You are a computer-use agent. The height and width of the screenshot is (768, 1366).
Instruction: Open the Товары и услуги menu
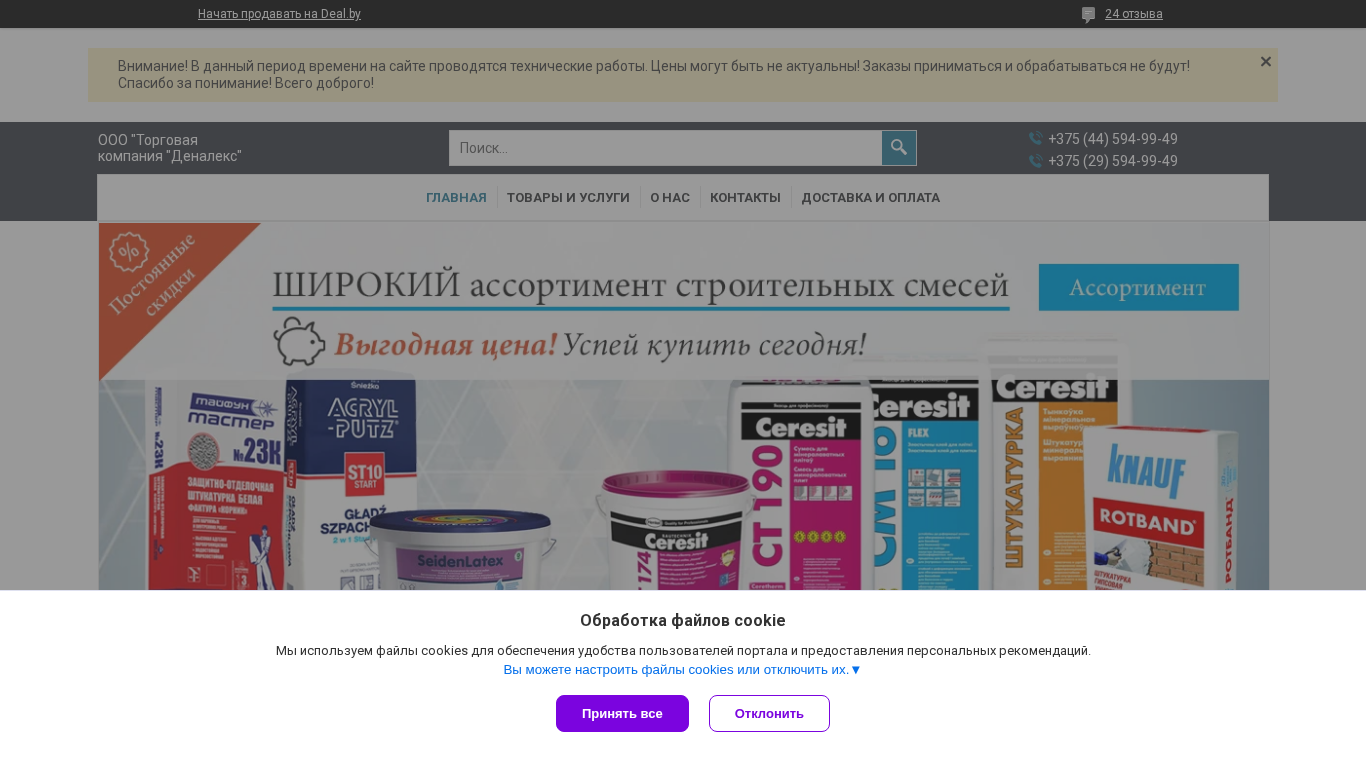click(568, 198)
